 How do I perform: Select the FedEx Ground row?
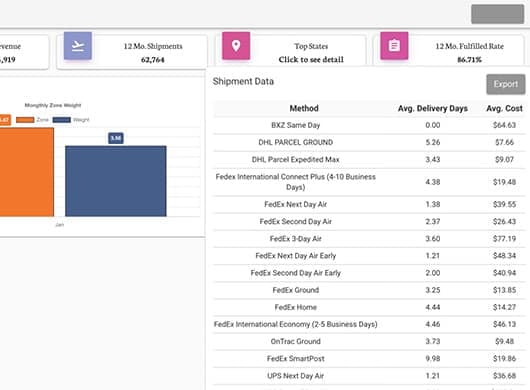coord(369,290)
